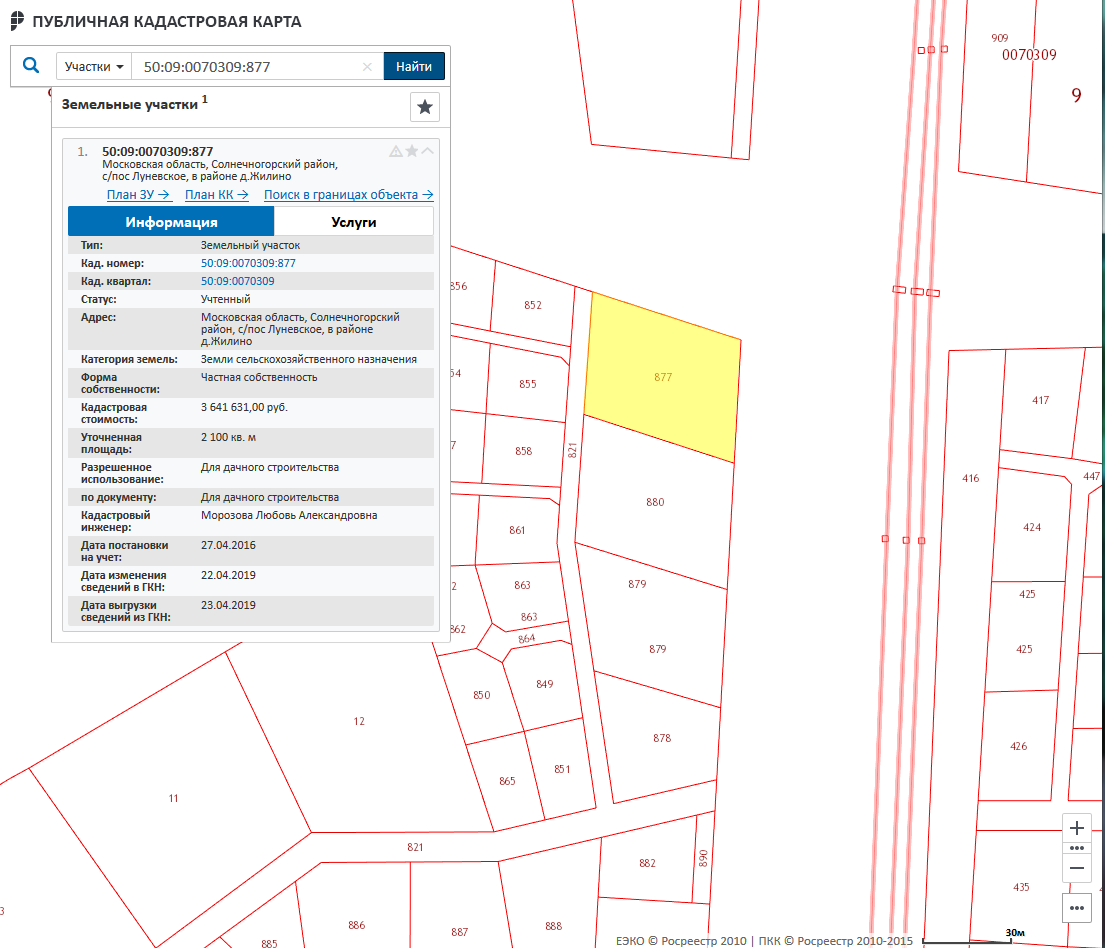Switch to the Информация tab

[x=171, y=222]
